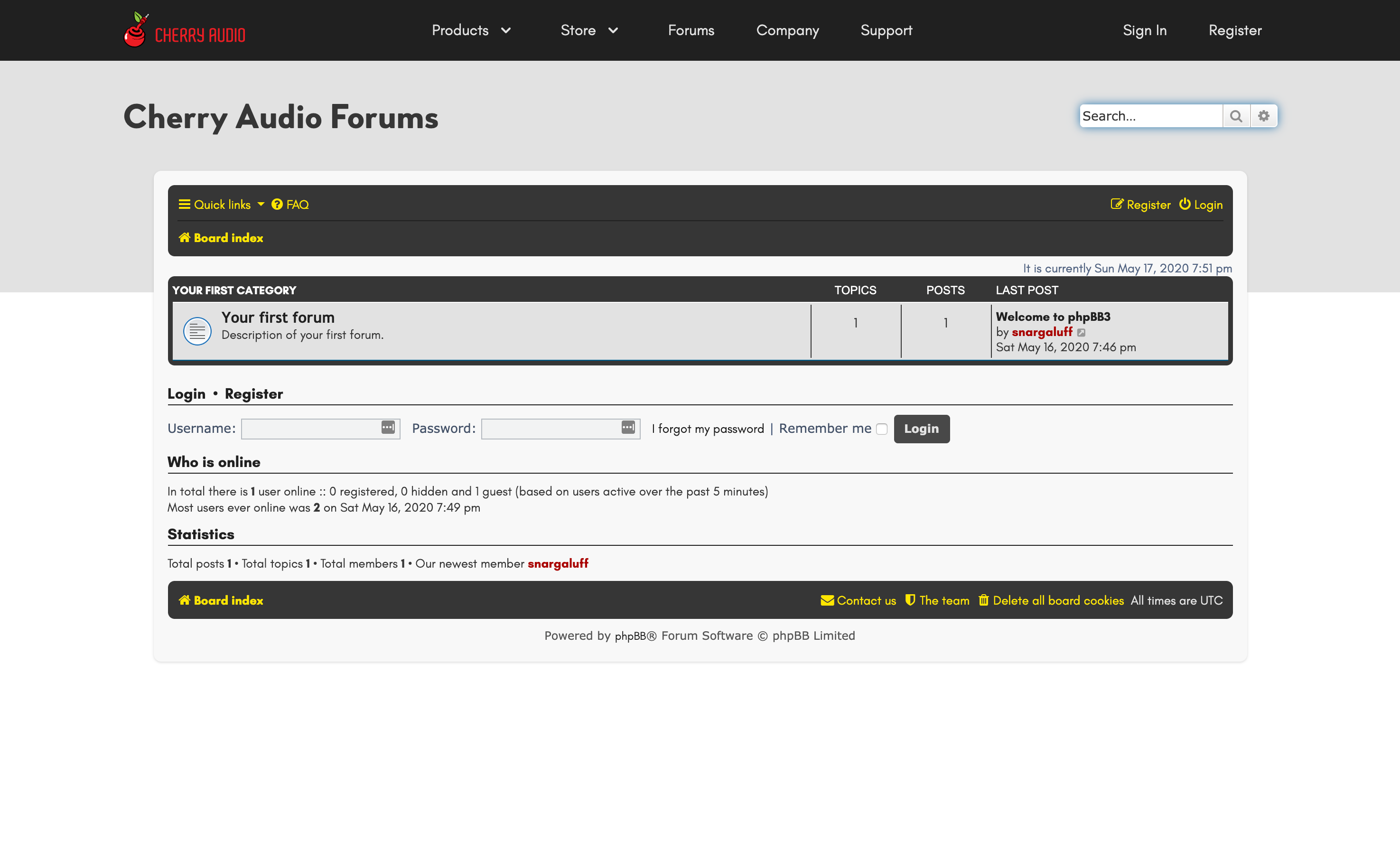Click Login link in forum navbar
Image resolution: width=1400 pixels, height=860 pixels.
(1200, 205)
